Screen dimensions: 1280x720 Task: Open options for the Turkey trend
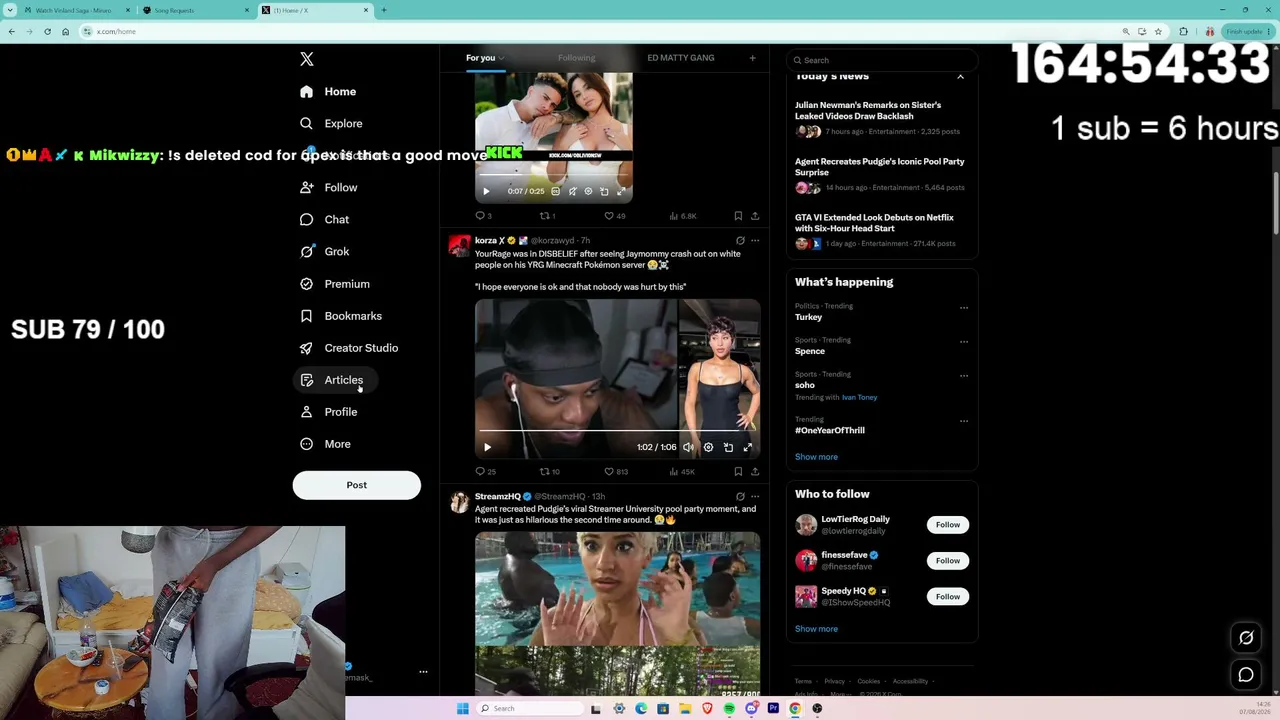pyautogui.click(x=964, y=308)
